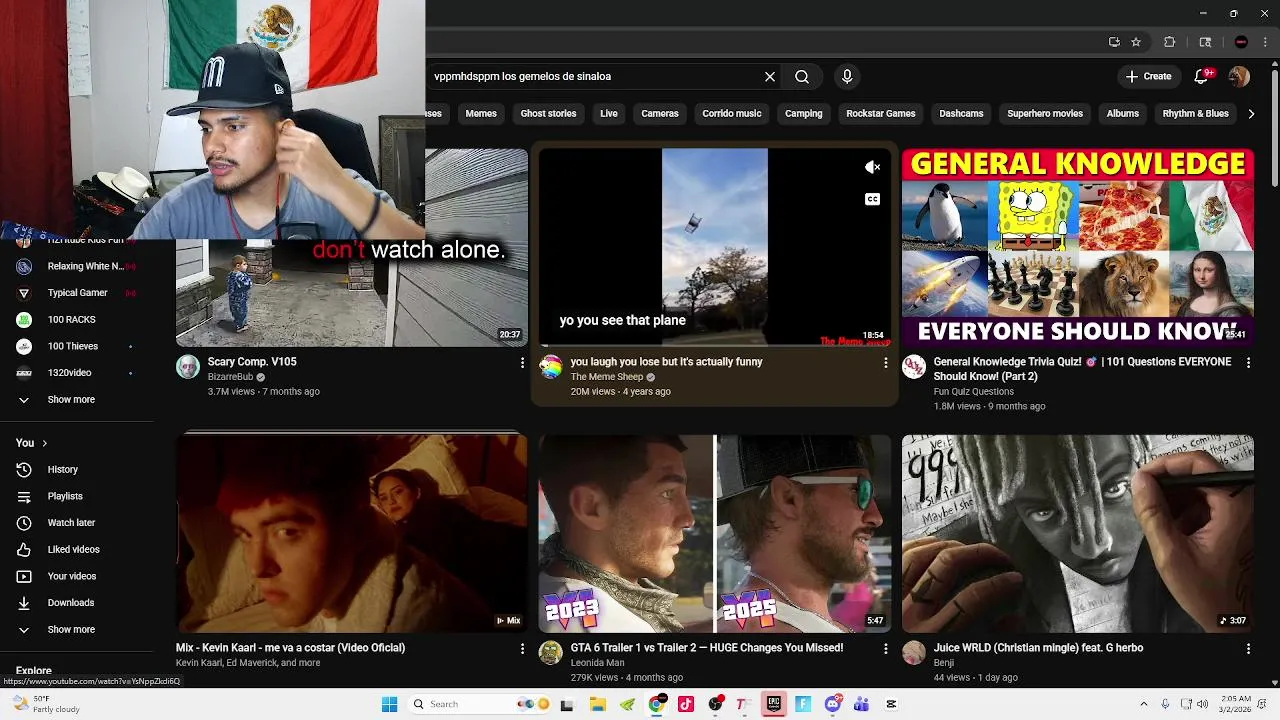Bookmark this page with the star icon

click(x=1136, y=42)
